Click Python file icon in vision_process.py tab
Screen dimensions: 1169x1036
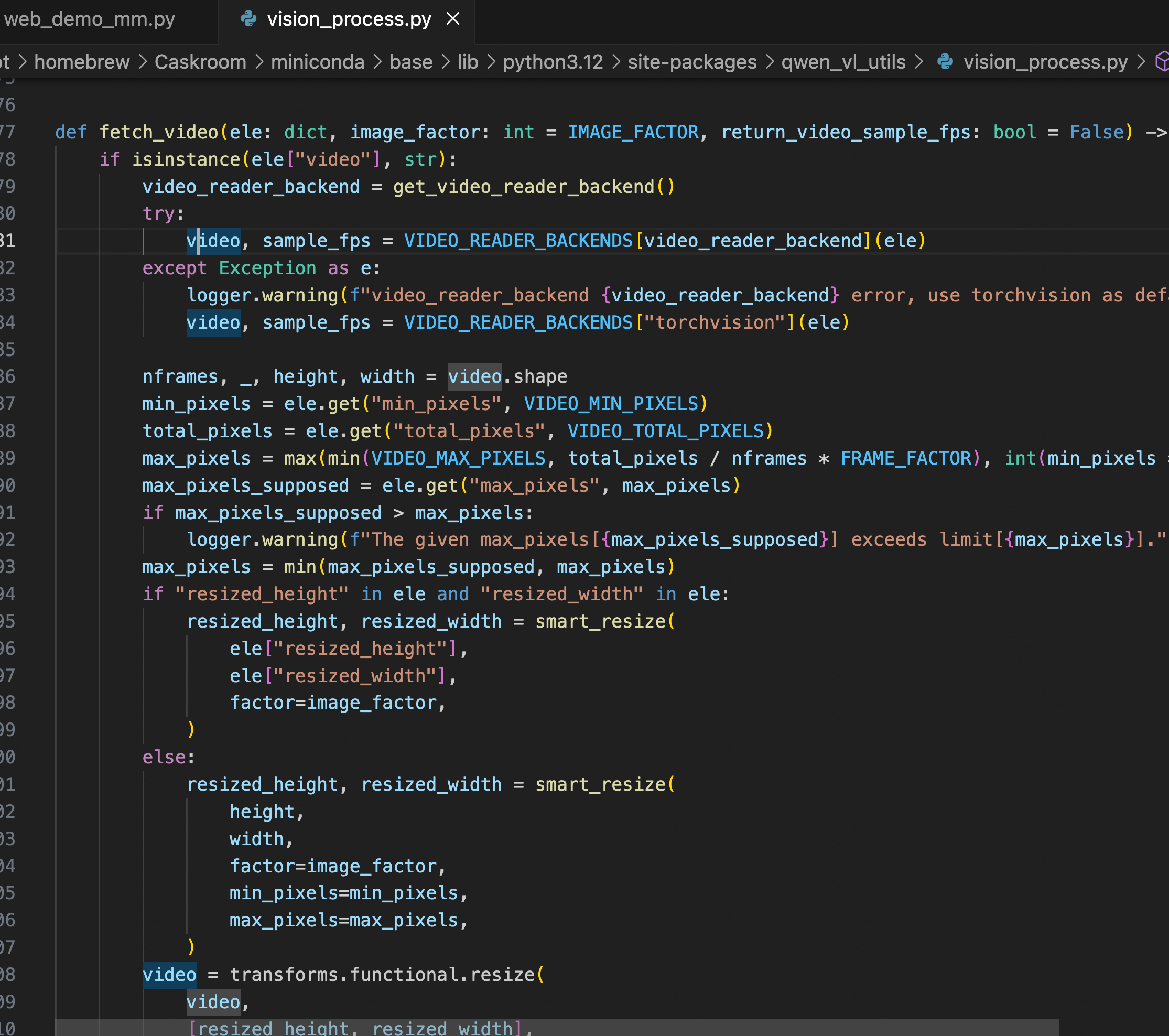(249, 19)
